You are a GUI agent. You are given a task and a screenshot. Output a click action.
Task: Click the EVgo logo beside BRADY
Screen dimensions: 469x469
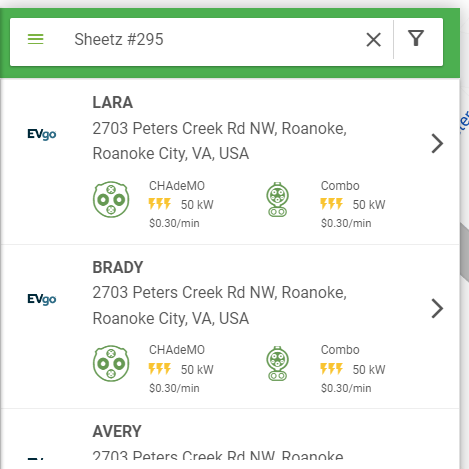point(42,299)
